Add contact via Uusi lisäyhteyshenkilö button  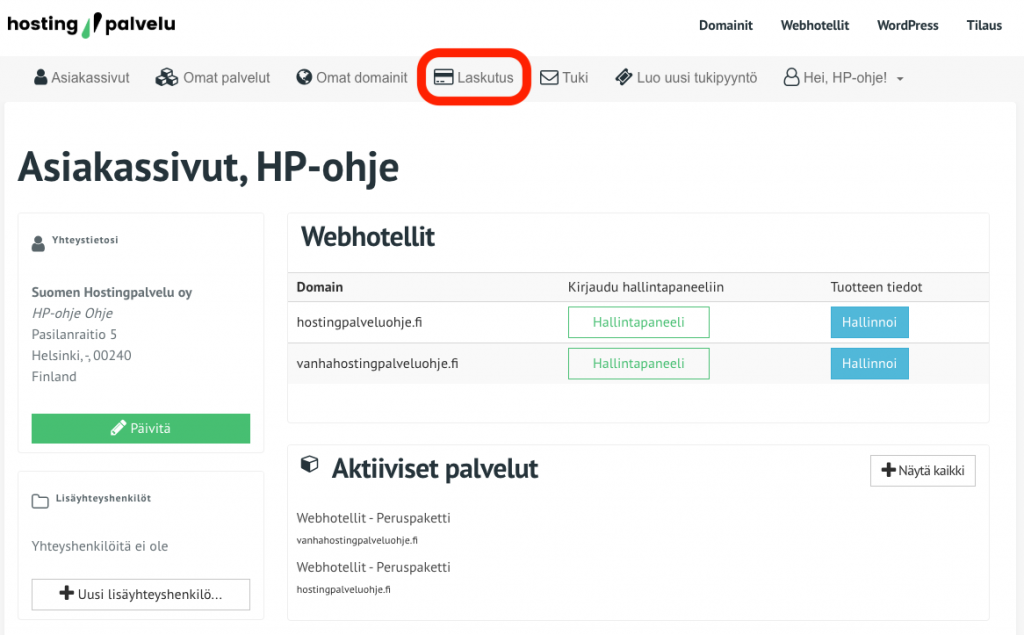tap(141, 594)
